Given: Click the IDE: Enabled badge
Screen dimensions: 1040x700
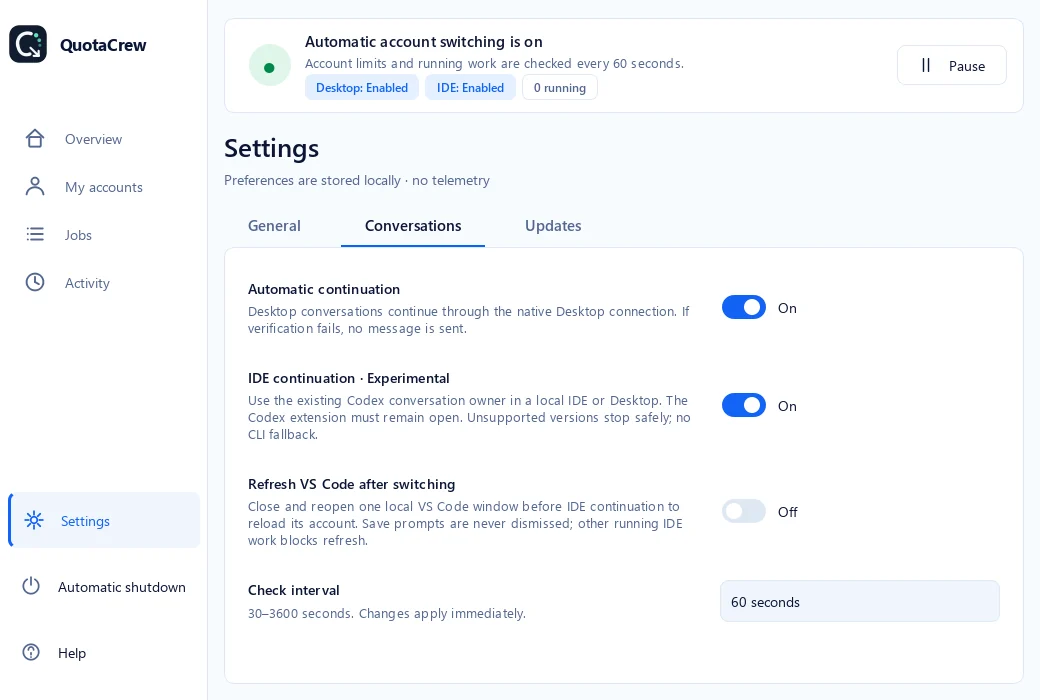Looking at the screenshot, I should (470, 88).
